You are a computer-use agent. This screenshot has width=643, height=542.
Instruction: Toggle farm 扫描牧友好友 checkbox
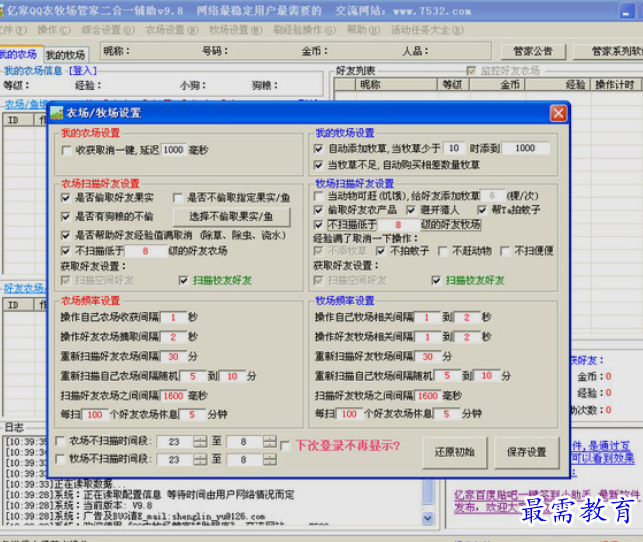tap(183, 280)
